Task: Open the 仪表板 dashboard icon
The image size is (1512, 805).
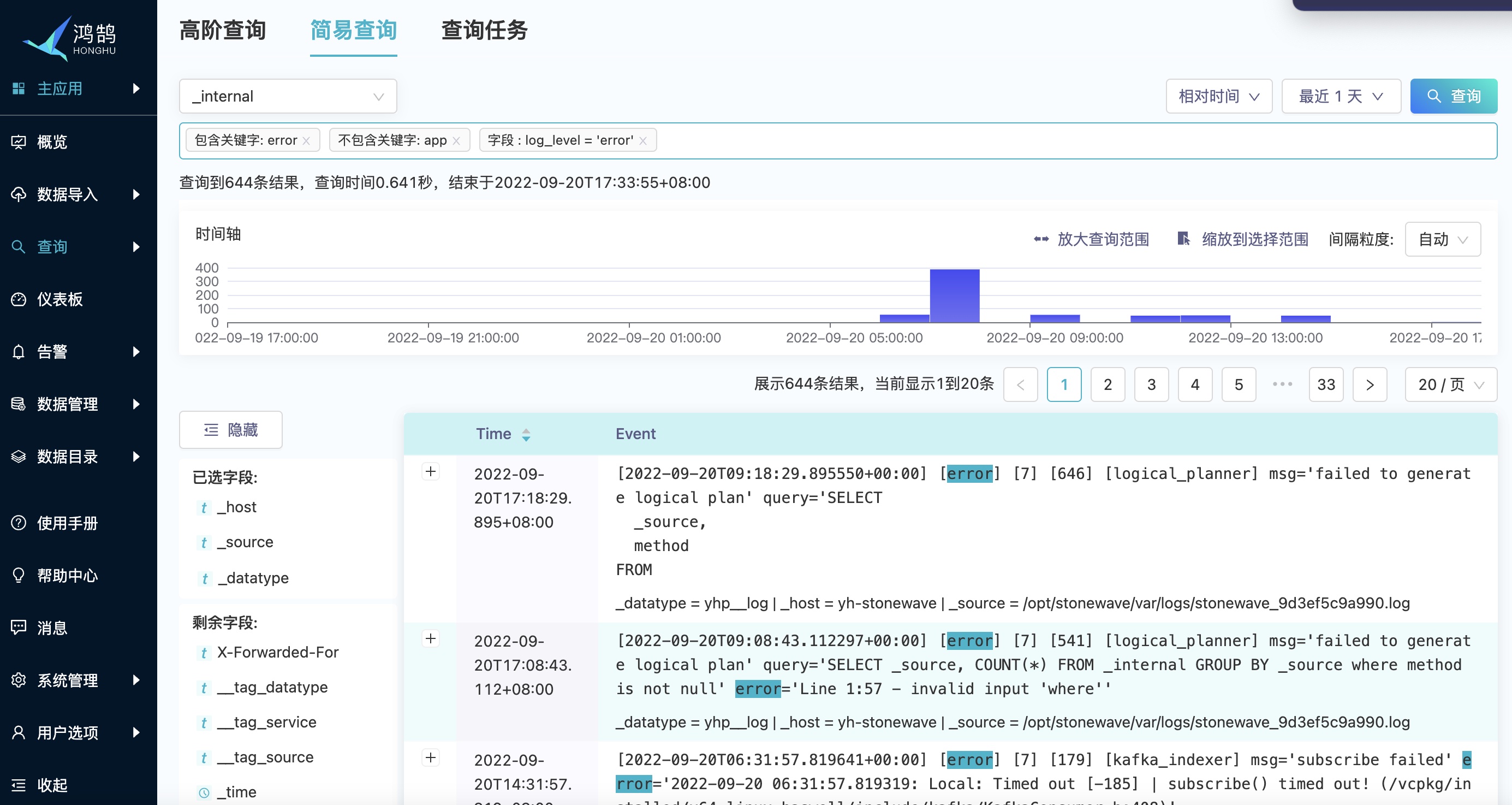Action: [x=18, y=299]
